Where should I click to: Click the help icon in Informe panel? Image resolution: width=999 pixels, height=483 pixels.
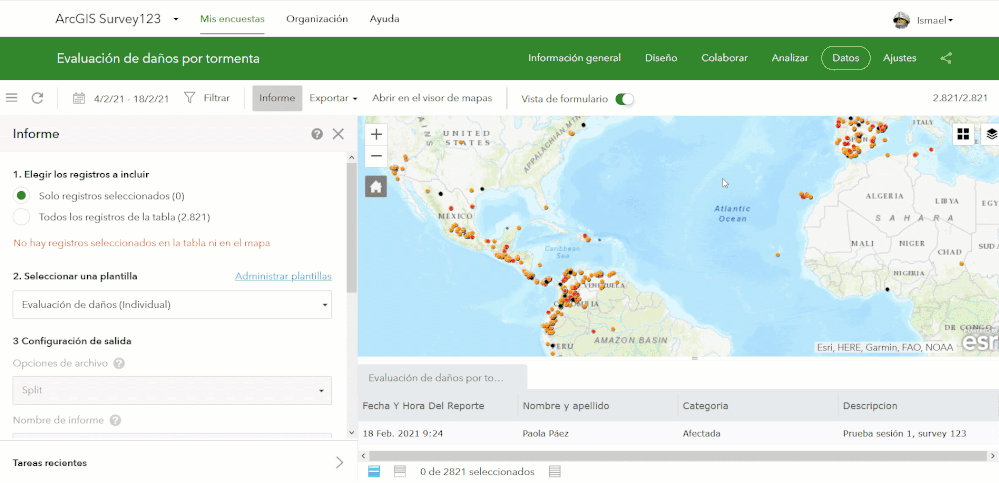pyautogui.click(x=317, y=134)
